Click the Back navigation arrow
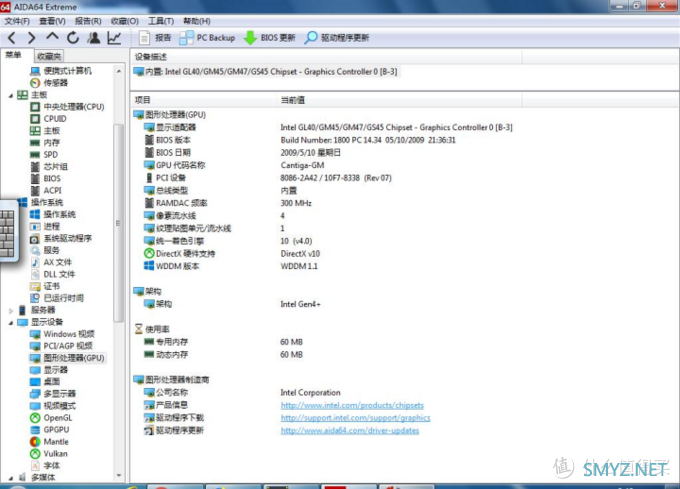The height and width of the screenshot is (489, 680). tap(12, 38)
